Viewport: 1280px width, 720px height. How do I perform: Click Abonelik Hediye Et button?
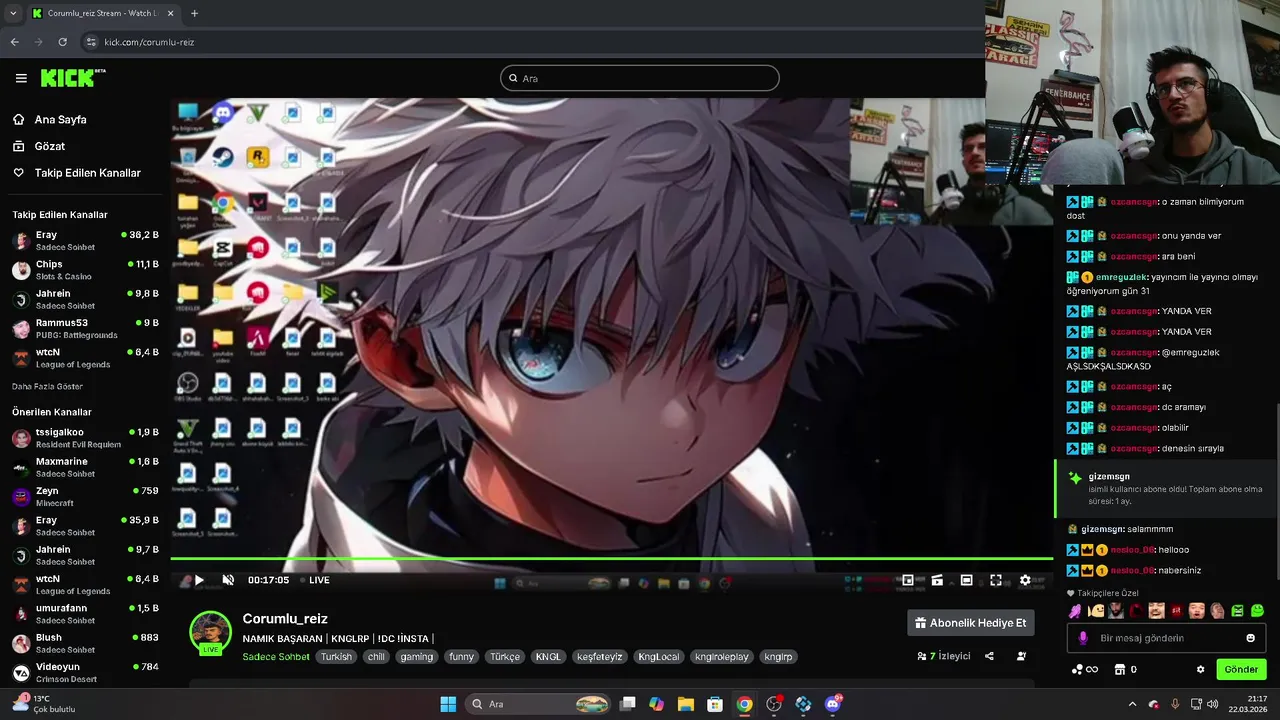pos(971,623)
